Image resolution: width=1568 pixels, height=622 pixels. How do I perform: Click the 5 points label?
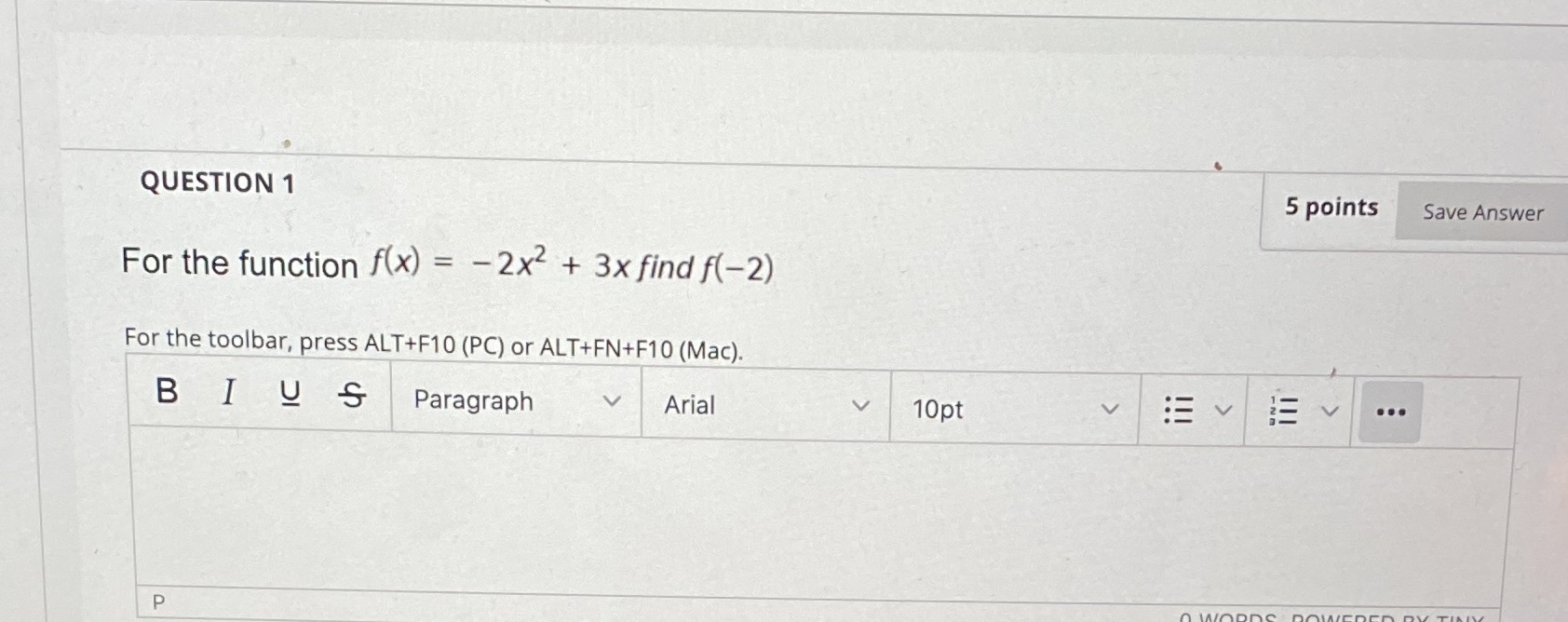coord(1331,207)
